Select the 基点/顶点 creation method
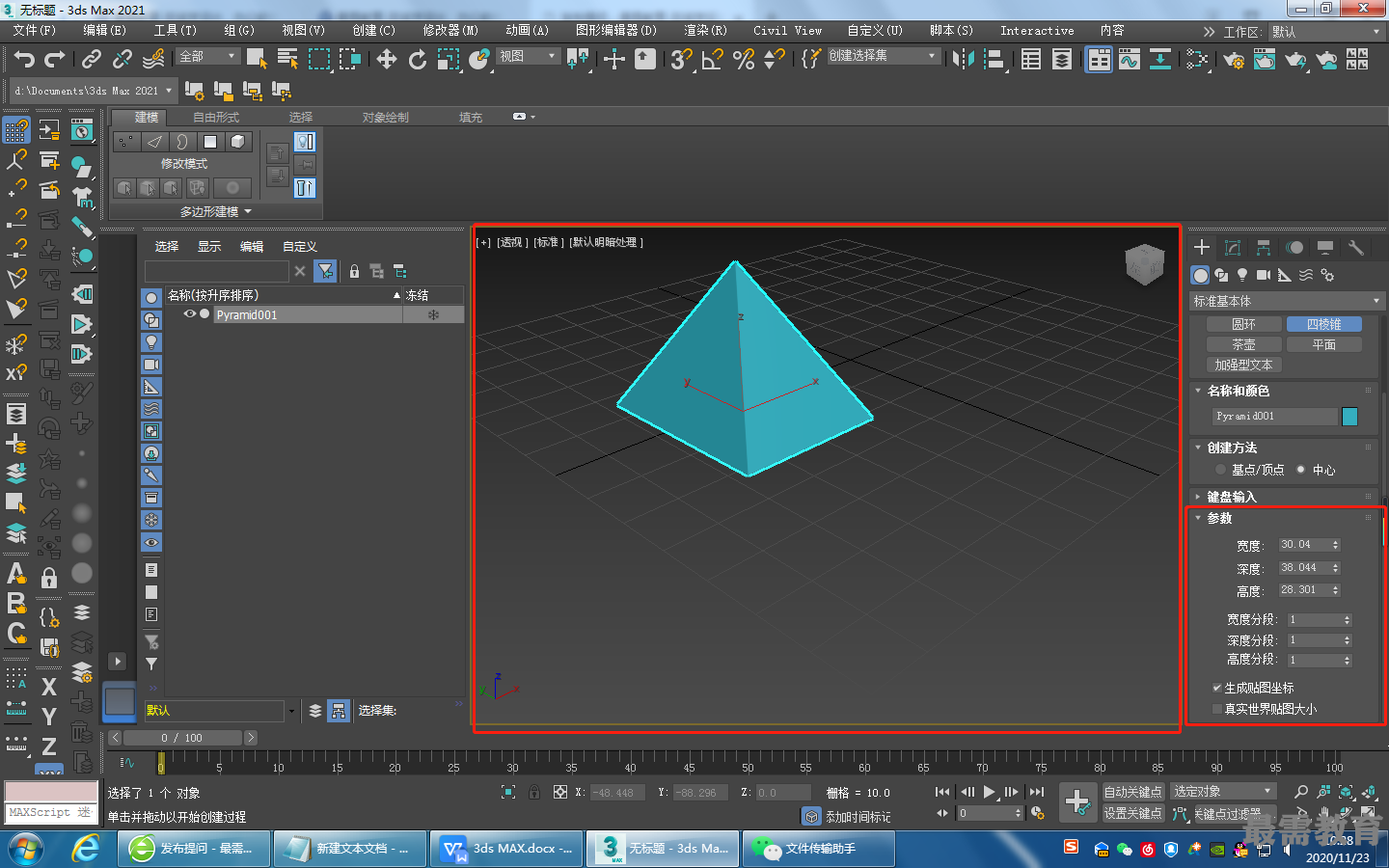Viewport: 1389px width, 868px height. coord(1220,470)
